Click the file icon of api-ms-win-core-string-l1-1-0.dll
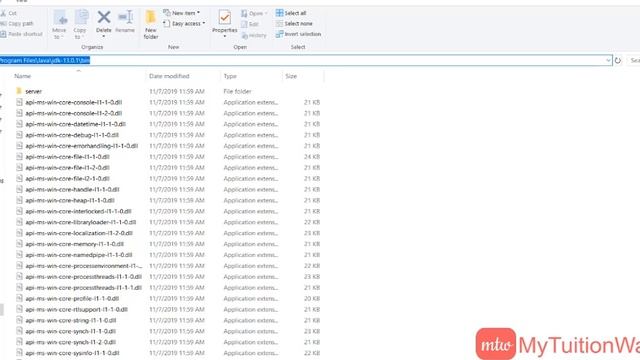Screen dimensions: 640x360 pos(19,320)
